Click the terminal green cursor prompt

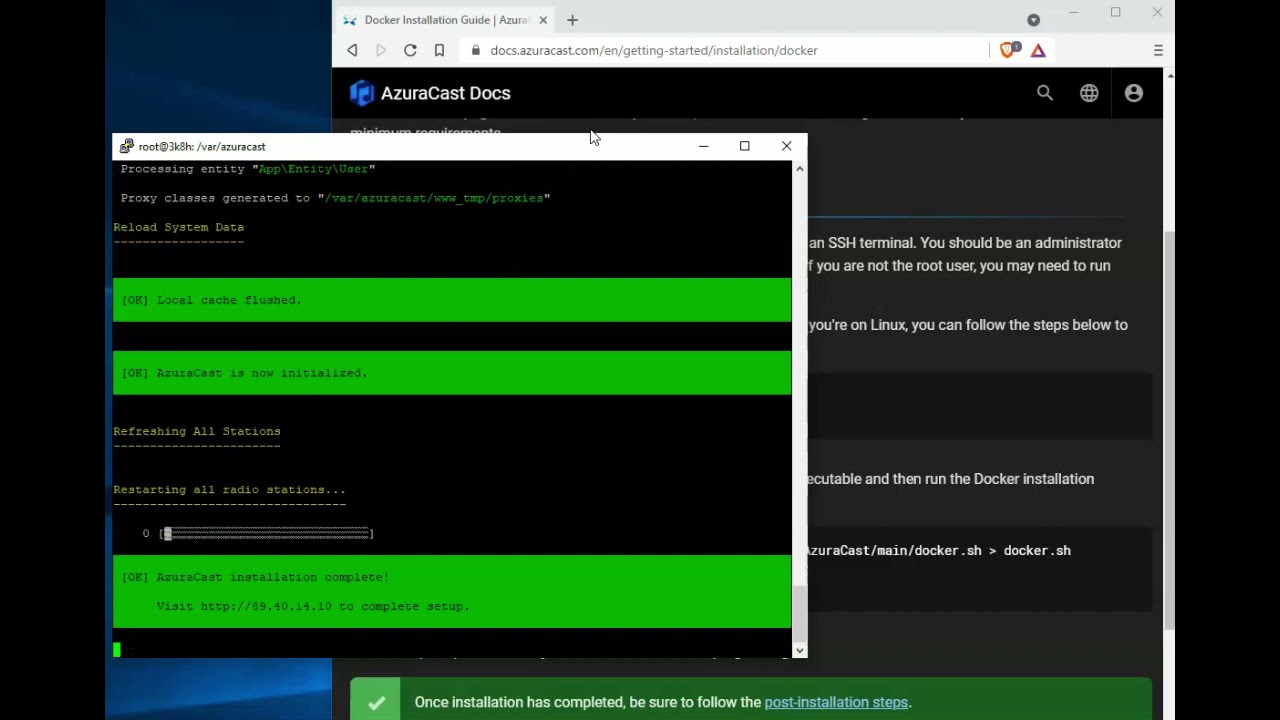[x=117, y=650]
